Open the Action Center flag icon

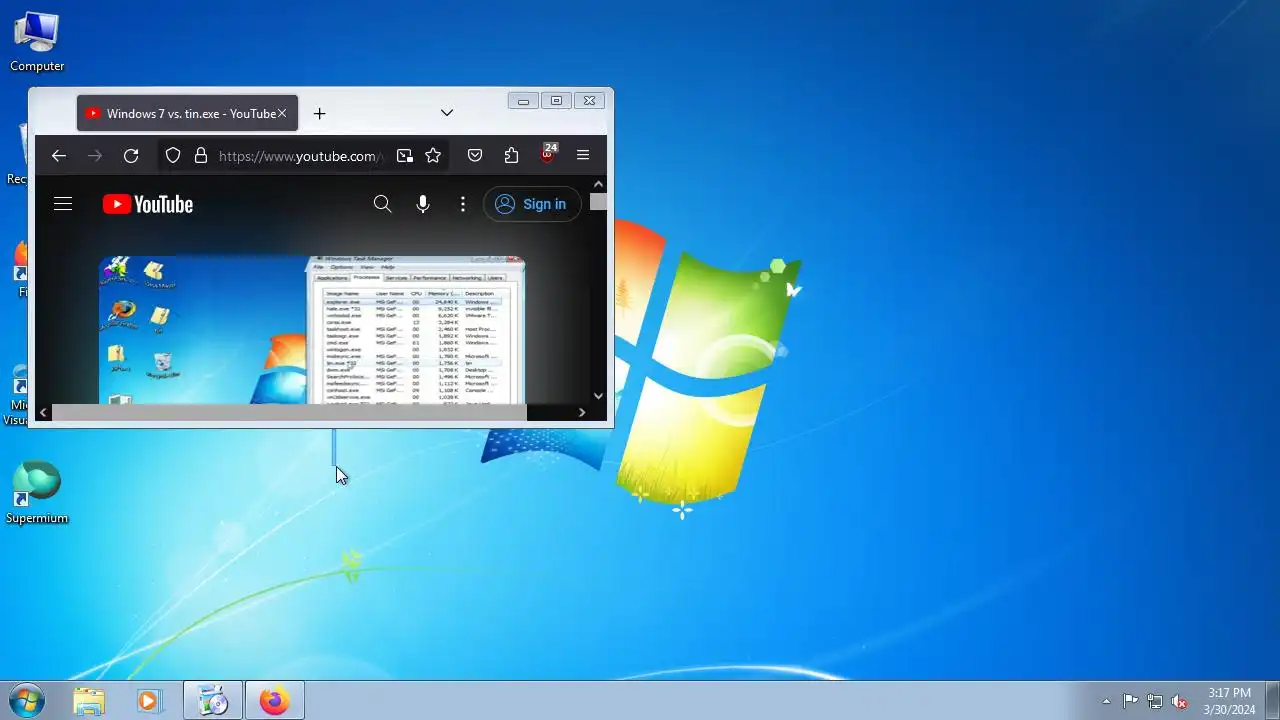point(1130,701)
